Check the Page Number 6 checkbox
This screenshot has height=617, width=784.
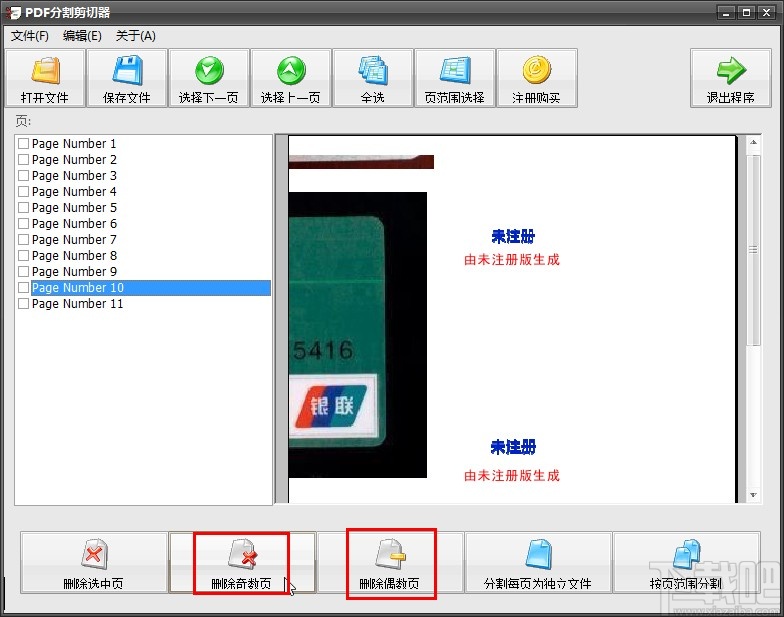[x=24, y=224]
